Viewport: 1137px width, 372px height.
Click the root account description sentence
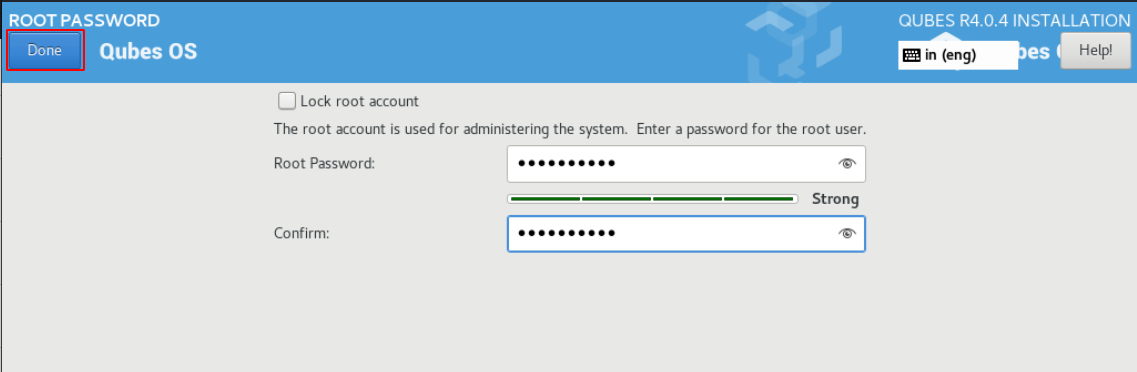click(570, 131)
